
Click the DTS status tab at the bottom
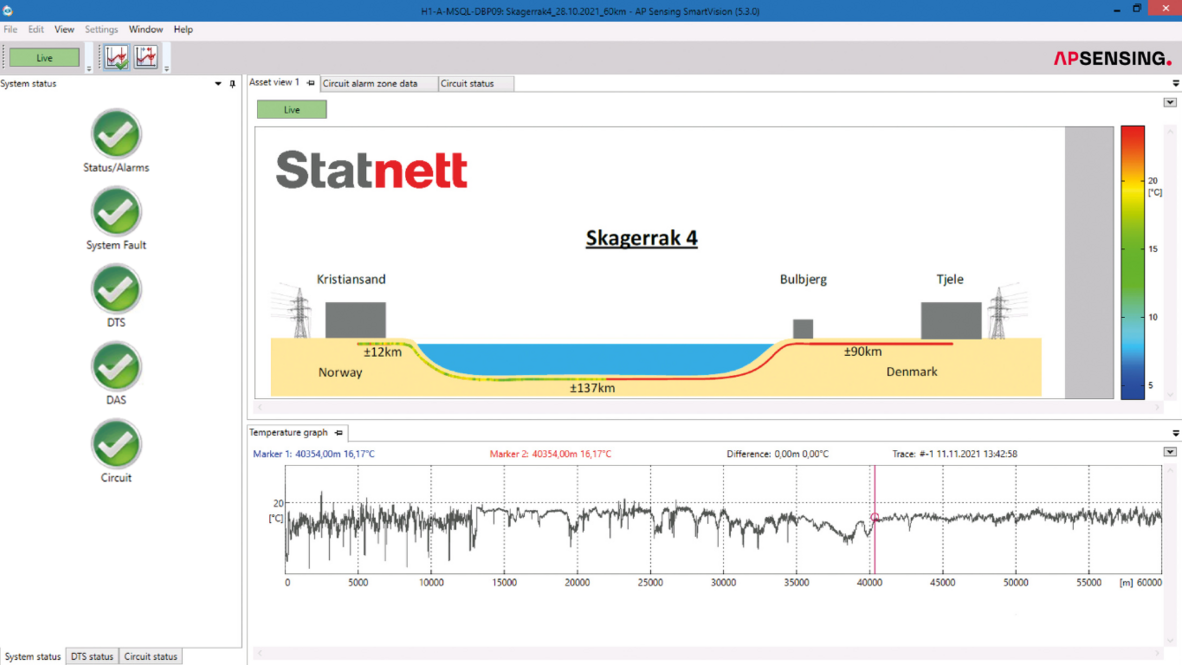tap(92, 656)
